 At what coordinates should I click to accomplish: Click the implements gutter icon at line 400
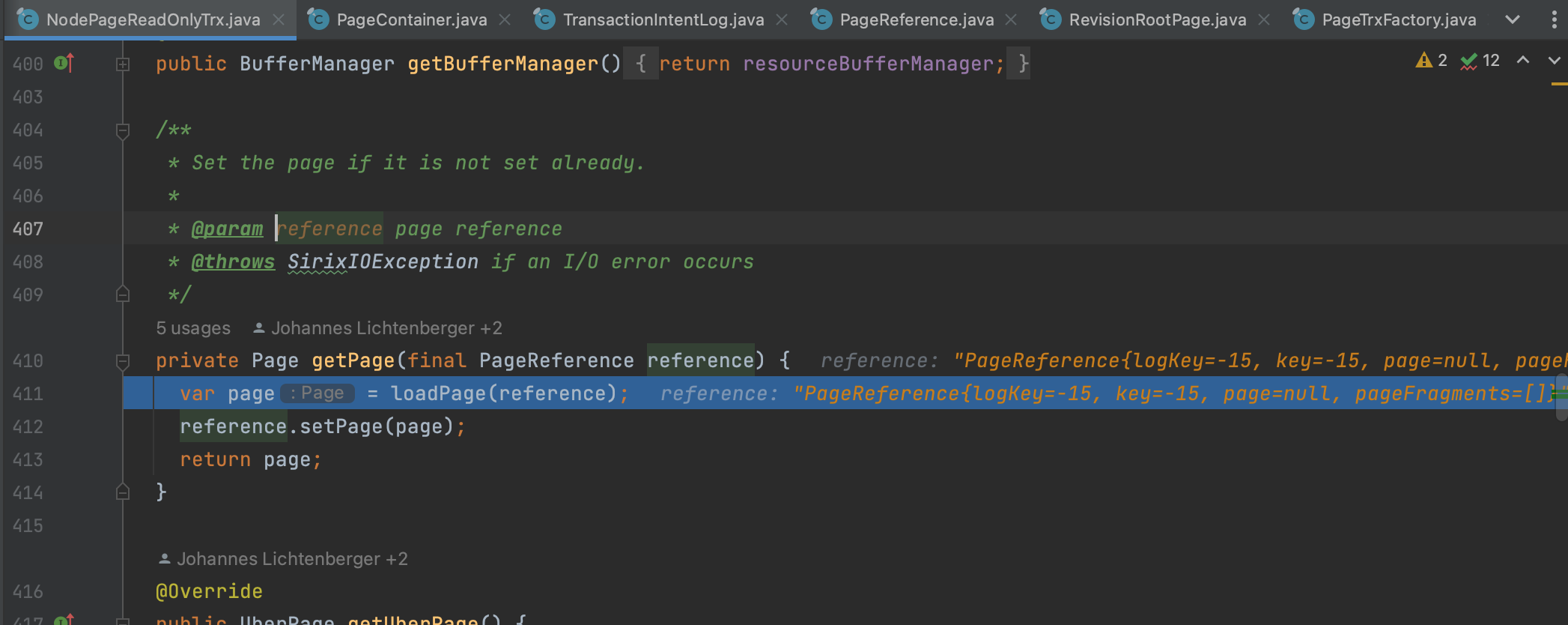click(x=64, y=64)
